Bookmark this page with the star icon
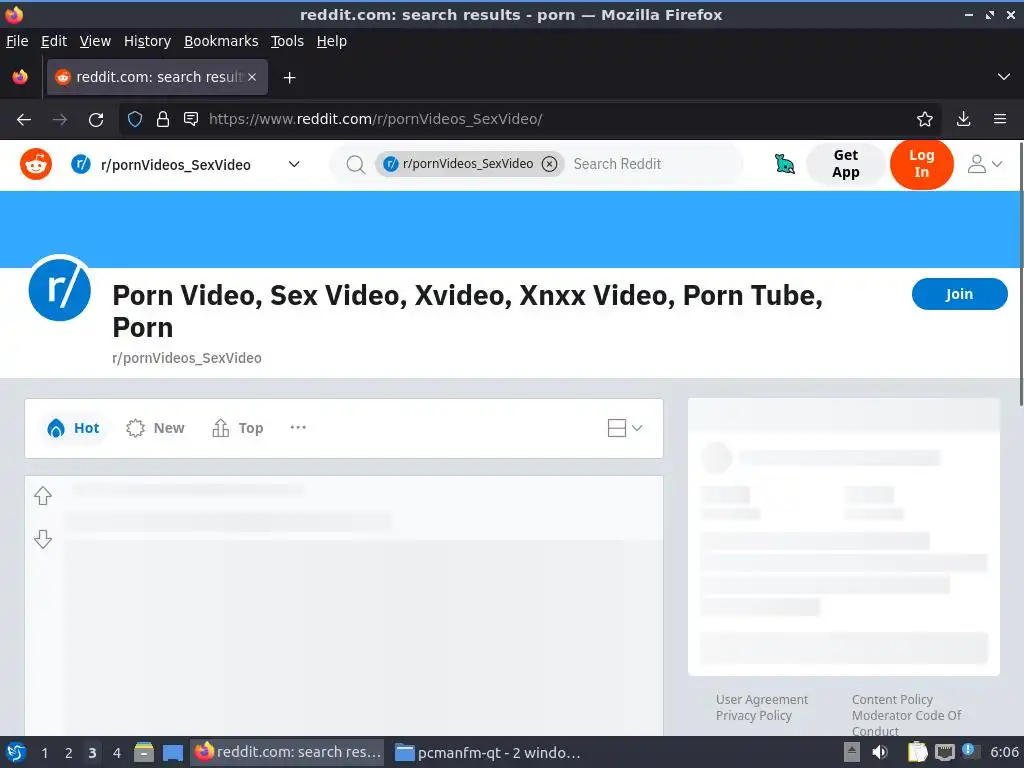Image resolution: width=1024 pixels, height=768 pixels. click(924, 119)
